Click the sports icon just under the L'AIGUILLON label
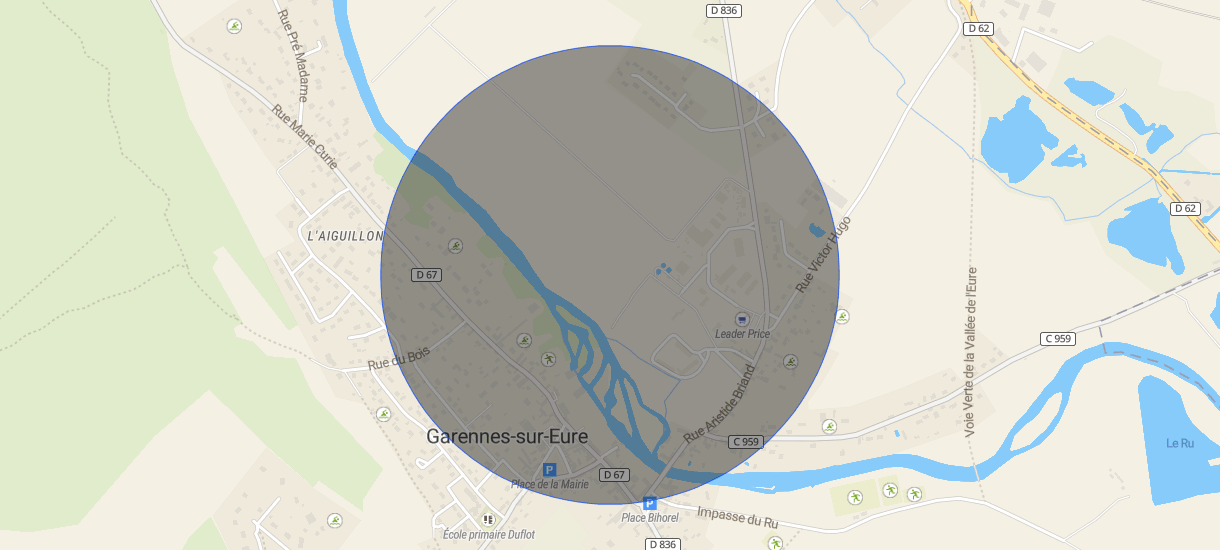Viewport: 1220px width, 550px height. coord(456,245)
